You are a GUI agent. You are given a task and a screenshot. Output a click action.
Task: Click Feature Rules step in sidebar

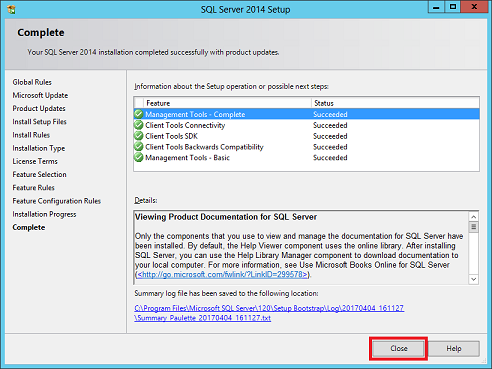(x=33, y=188)
